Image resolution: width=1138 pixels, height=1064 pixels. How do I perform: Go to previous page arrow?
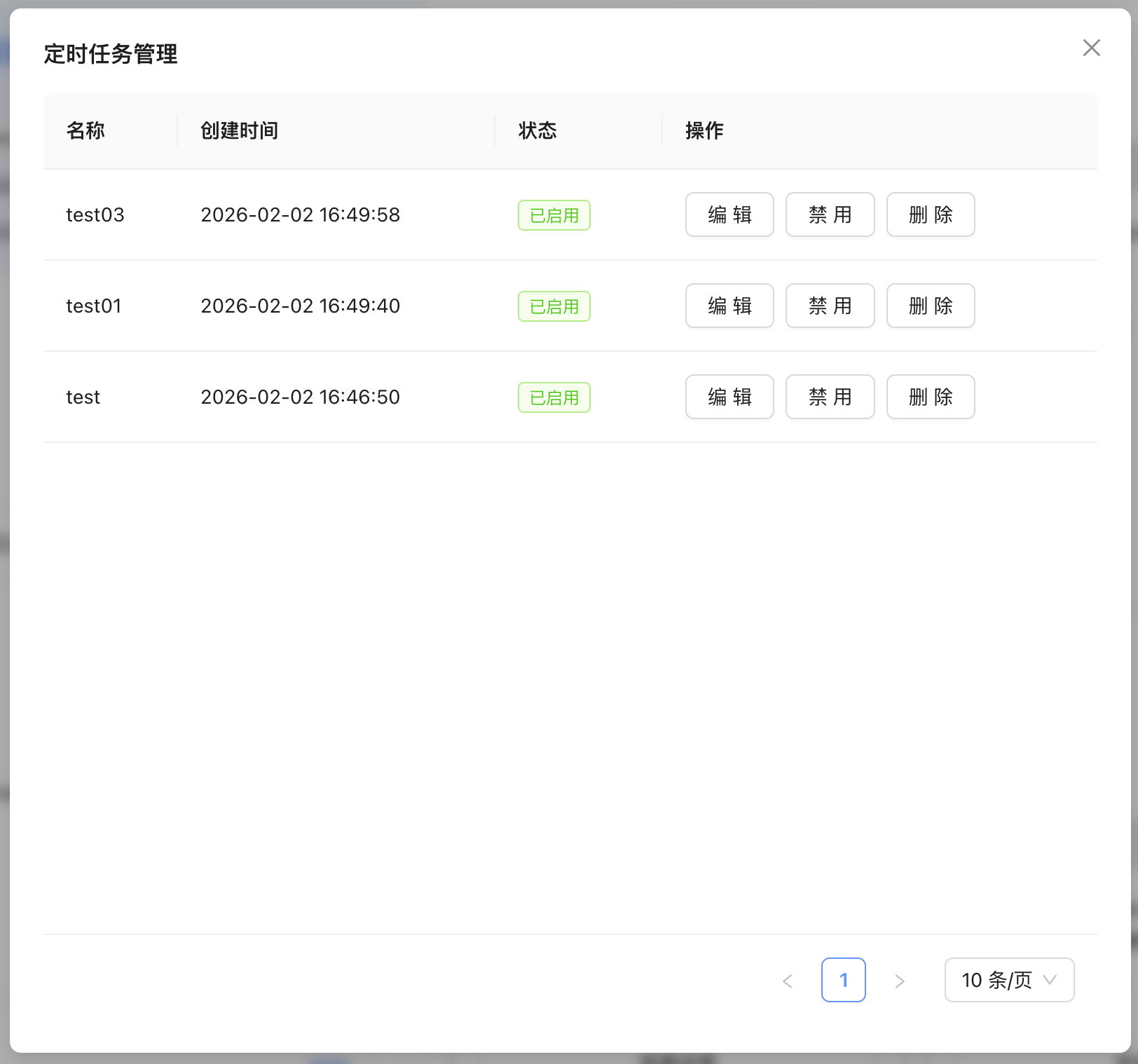pos(788,981)
